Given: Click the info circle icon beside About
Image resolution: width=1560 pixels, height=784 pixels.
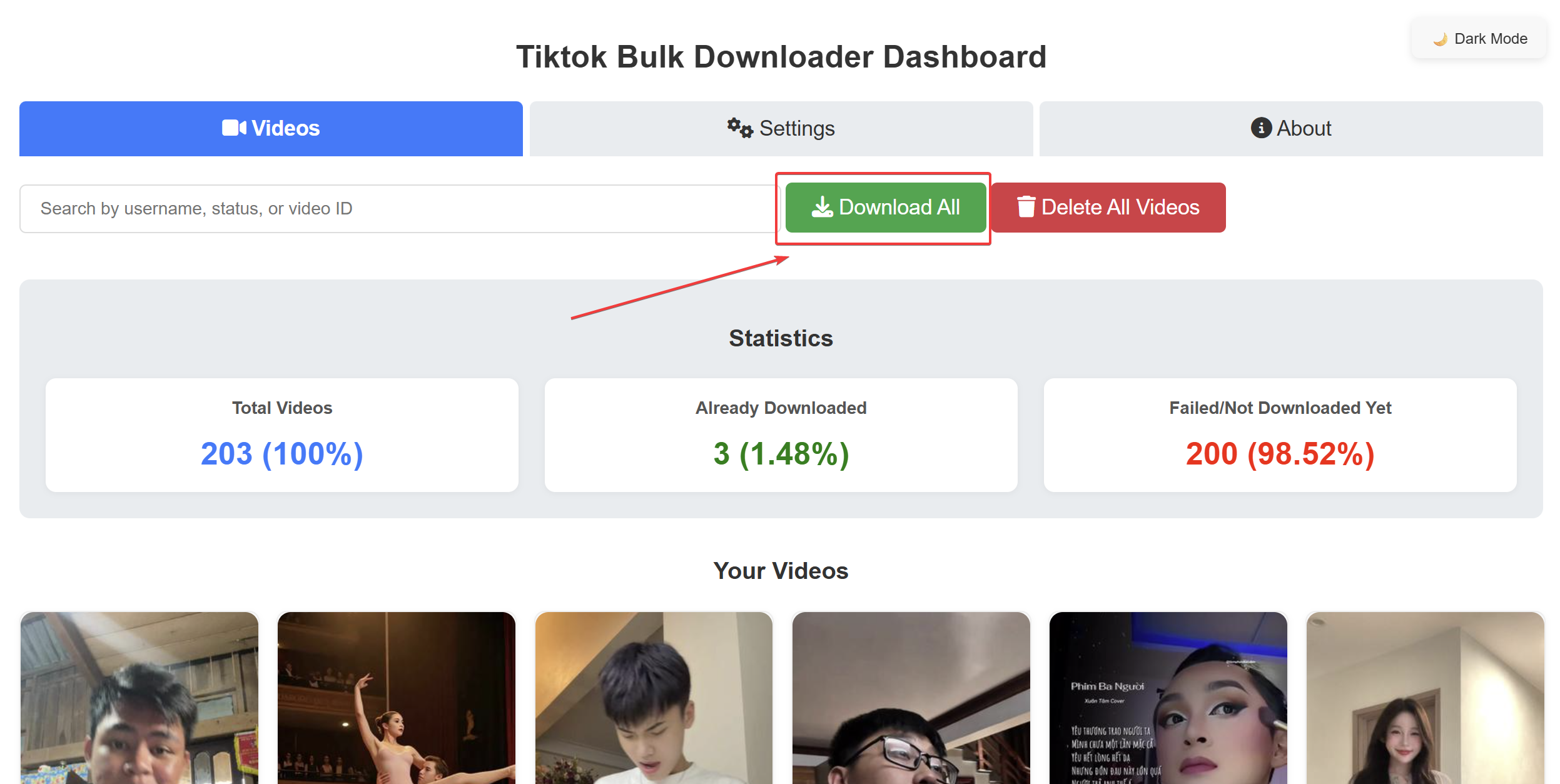Looking at the screenshot, I should pos(1260,128).
